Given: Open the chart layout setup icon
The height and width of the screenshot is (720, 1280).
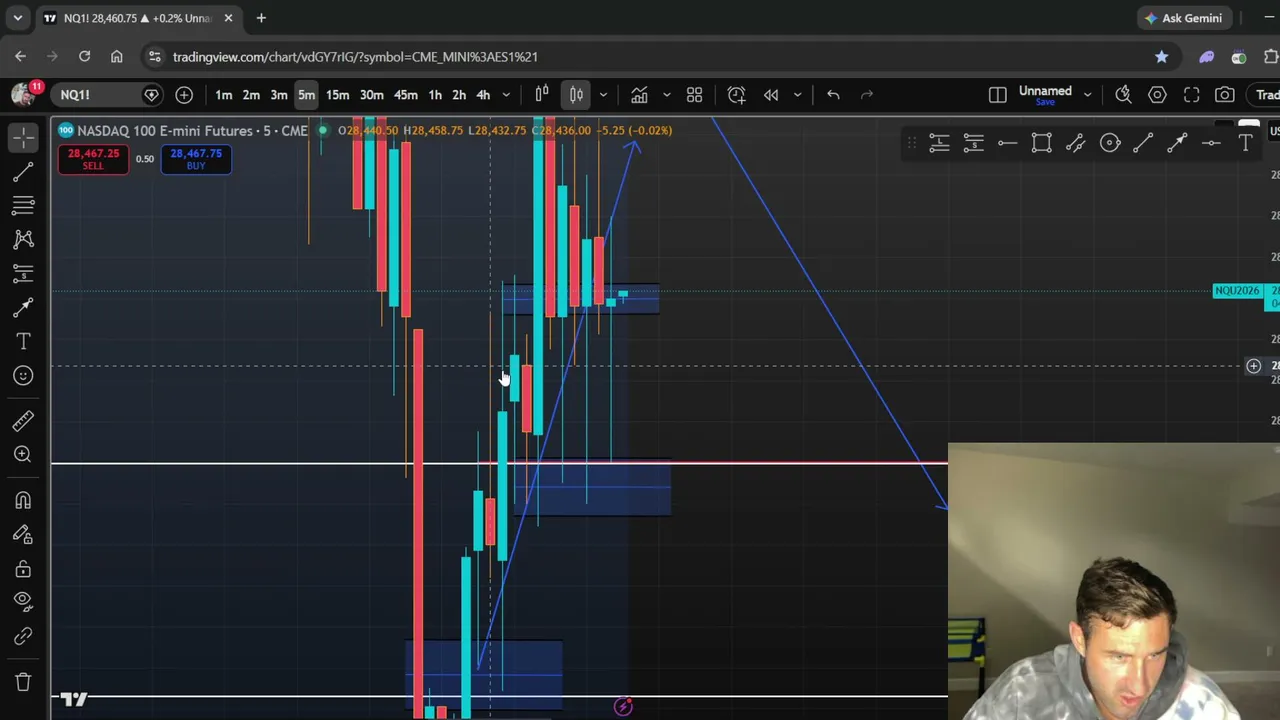Looking at the screenshot, I should pyautogui.click(x=997, y=95).
